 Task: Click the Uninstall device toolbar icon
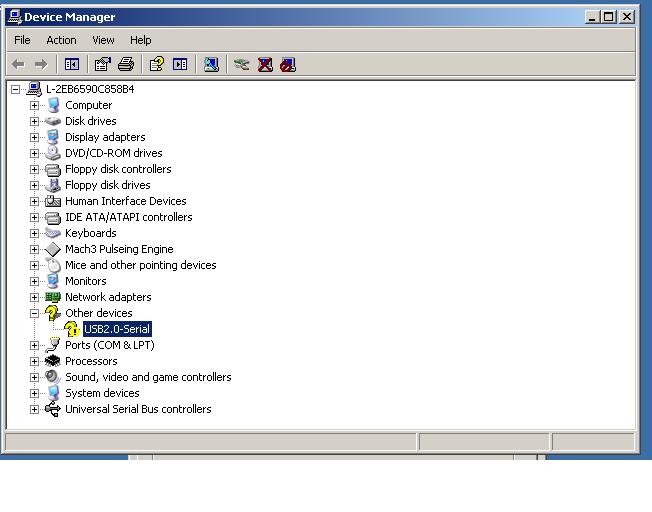[x=265, y=64]
